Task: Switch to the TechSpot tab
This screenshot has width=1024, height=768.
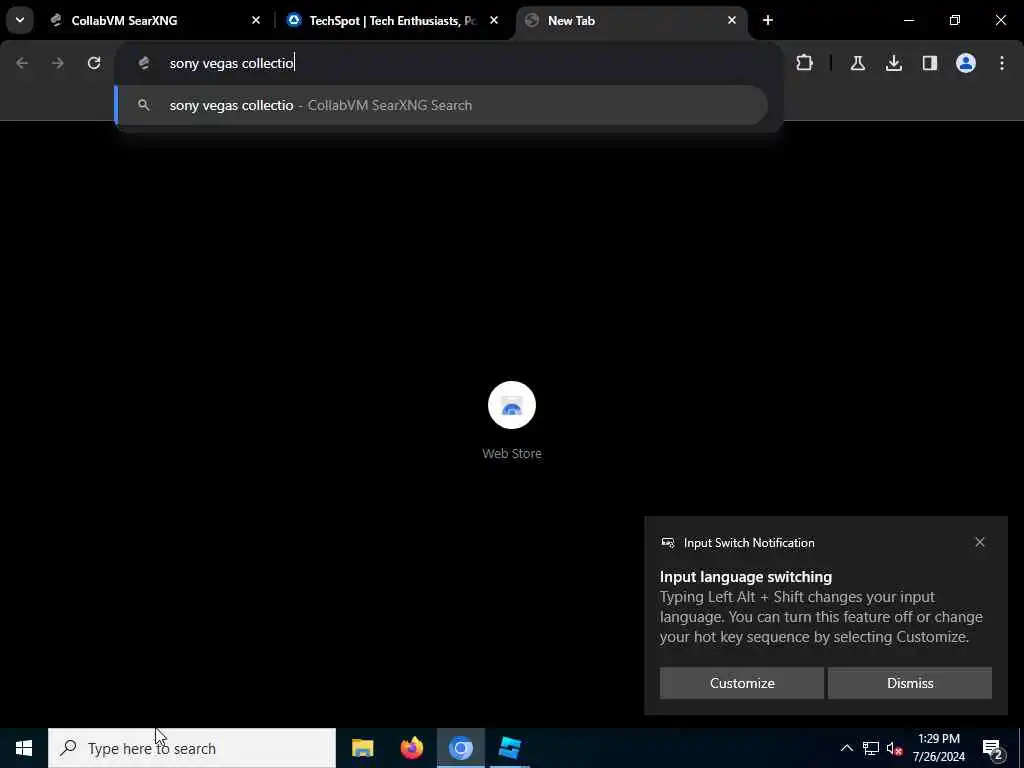Action: click(x=392, y=21)
